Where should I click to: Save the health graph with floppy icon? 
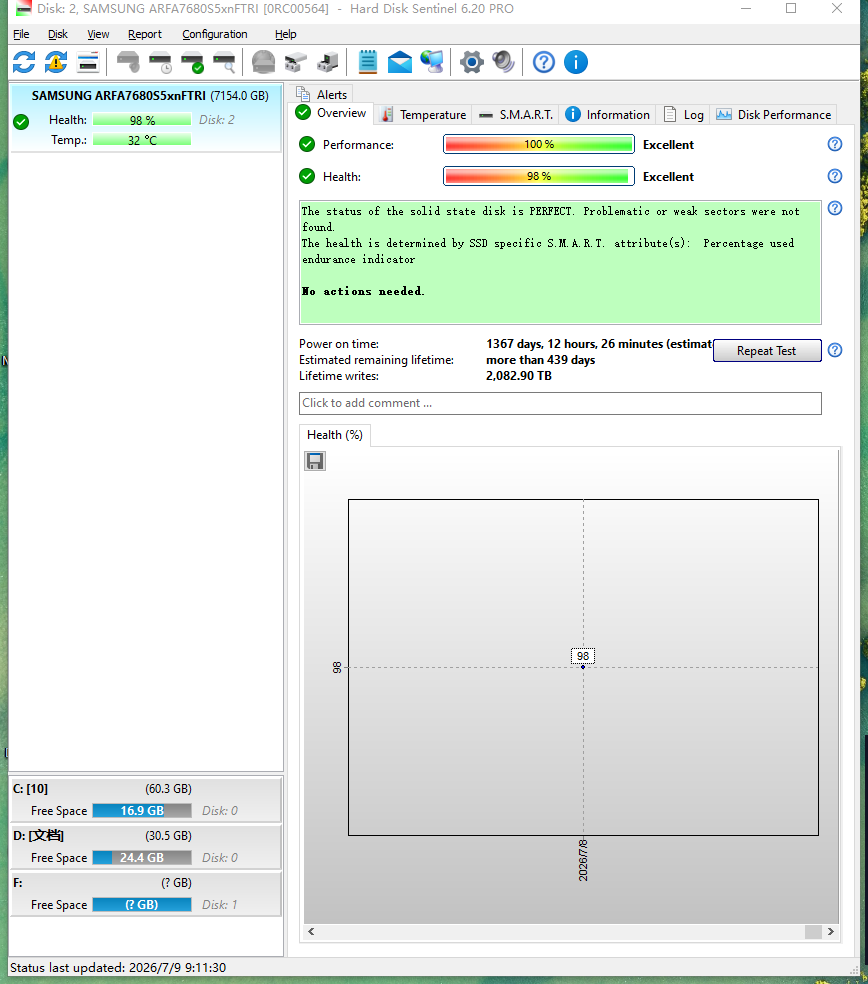coord(315,461)
